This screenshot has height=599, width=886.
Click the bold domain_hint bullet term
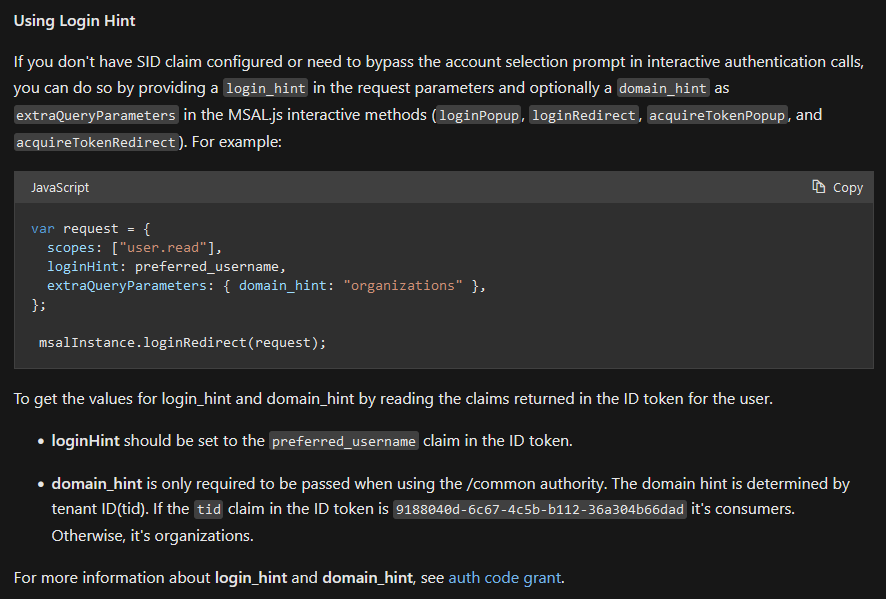point(97,484)
